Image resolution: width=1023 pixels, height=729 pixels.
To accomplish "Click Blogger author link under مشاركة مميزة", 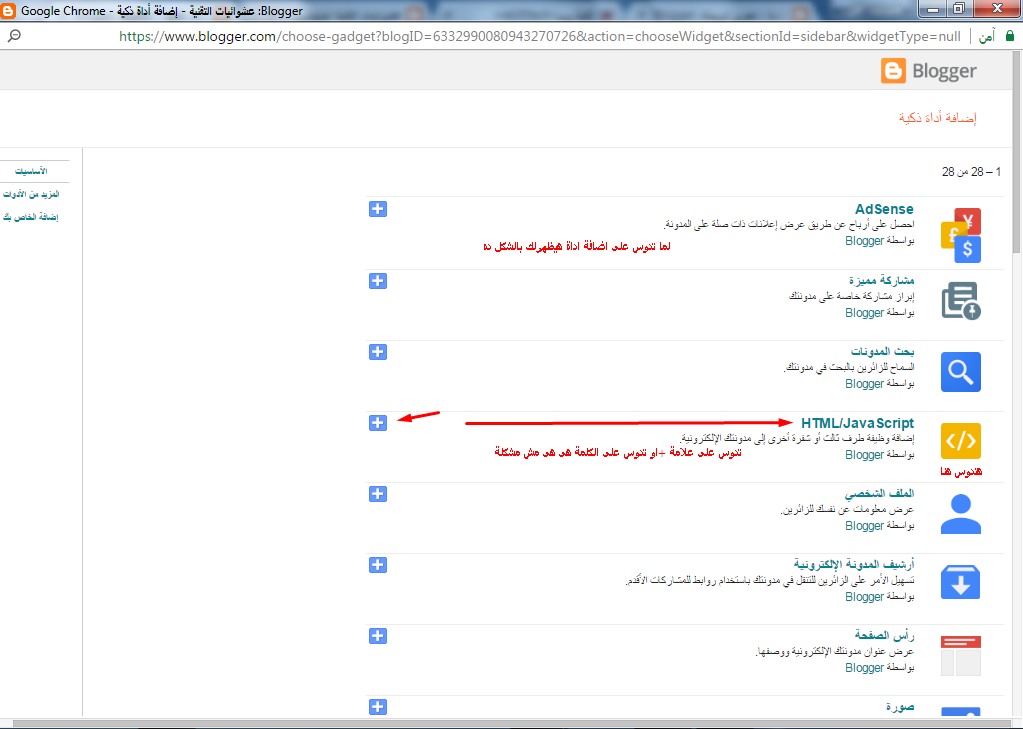I will (x=864, y=313).
